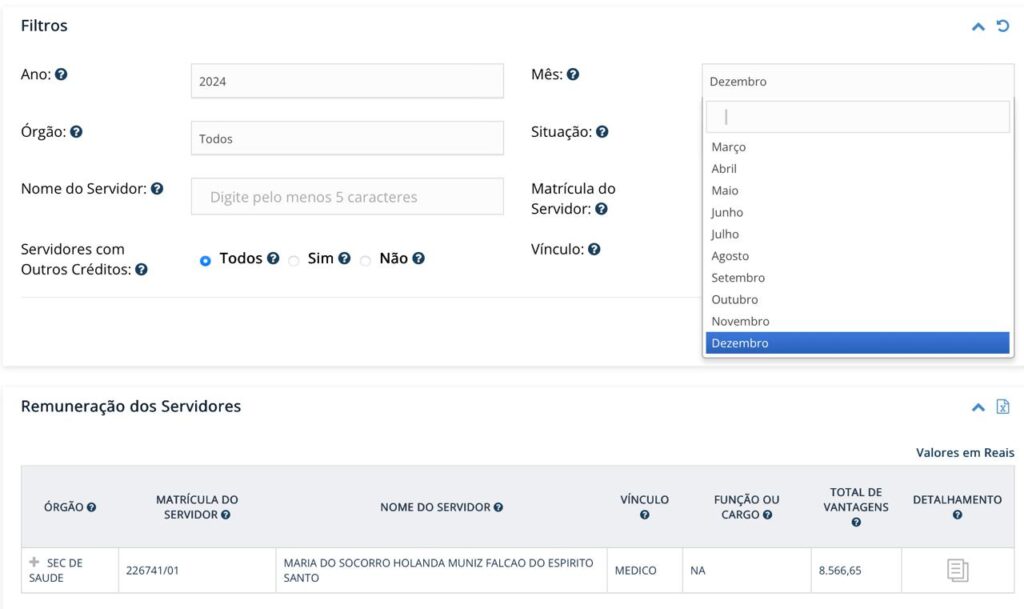Collapse Remuneração dos Servidores panel
This screenshot has height=609, width=1024.
point(979,407)
